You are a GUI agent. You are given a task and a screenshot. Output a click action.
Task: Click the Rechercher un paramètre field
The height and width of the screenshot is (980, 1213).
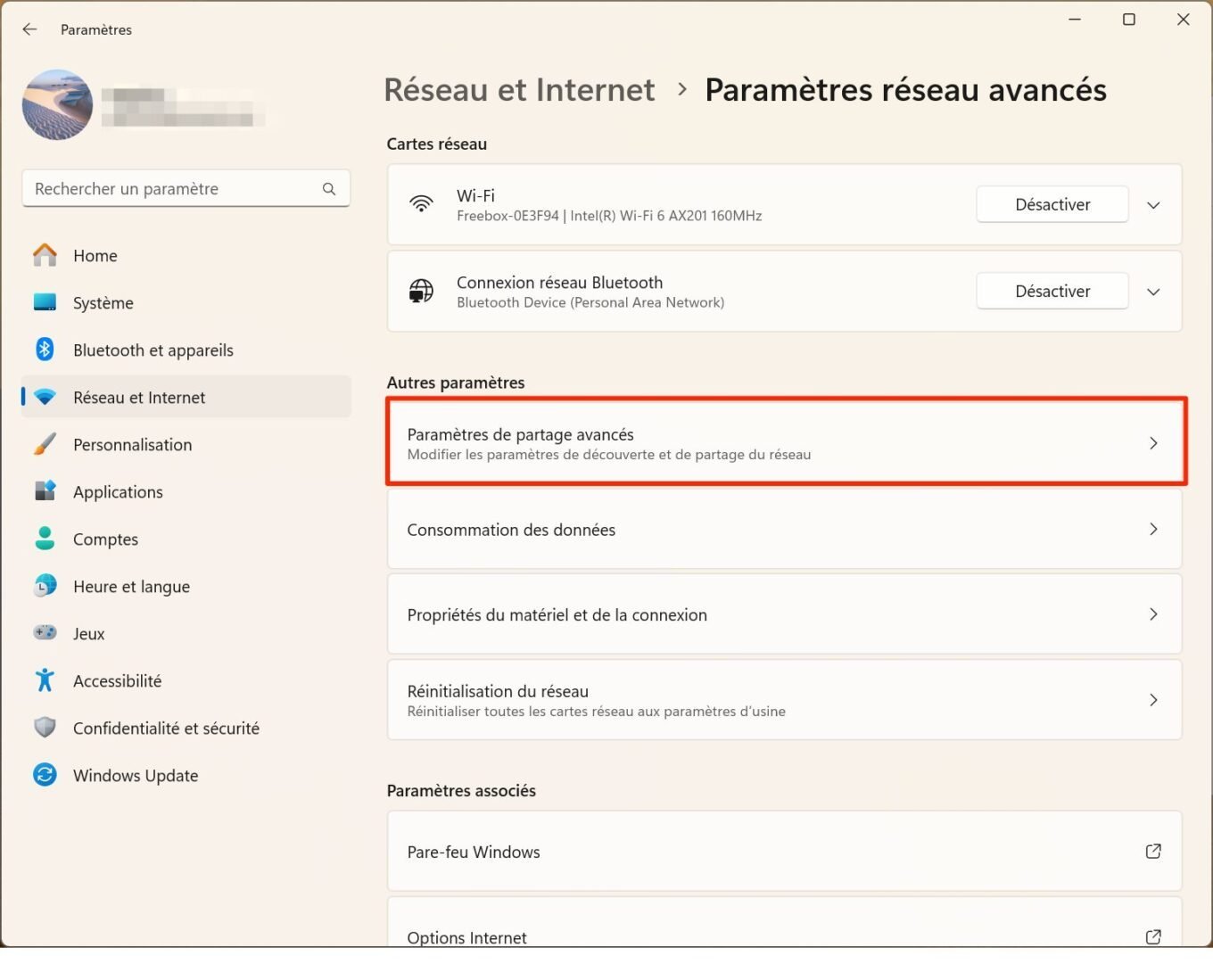[x=186, y=189]
